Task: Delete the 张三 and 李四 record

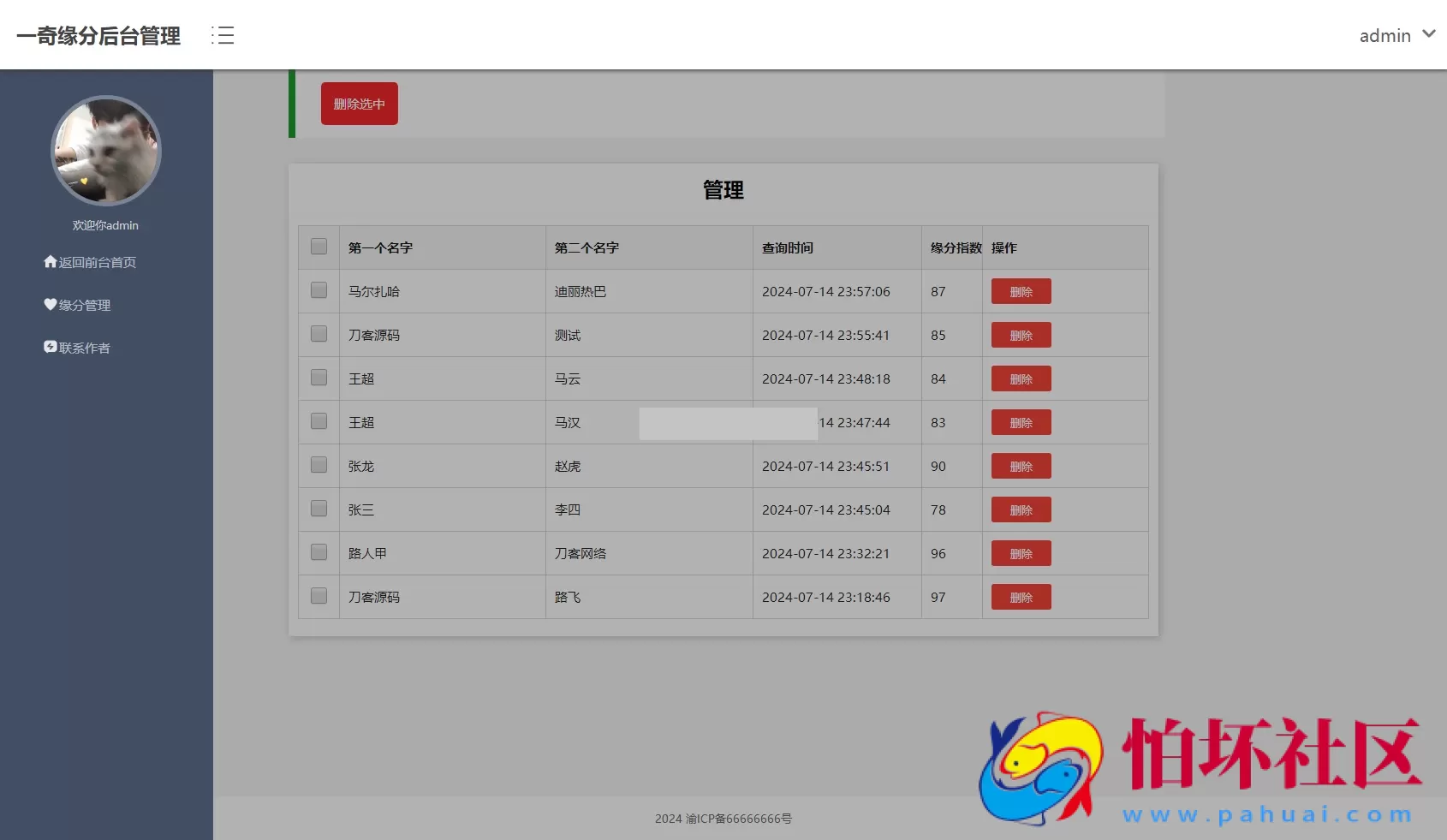Action: click(1021, 509)
